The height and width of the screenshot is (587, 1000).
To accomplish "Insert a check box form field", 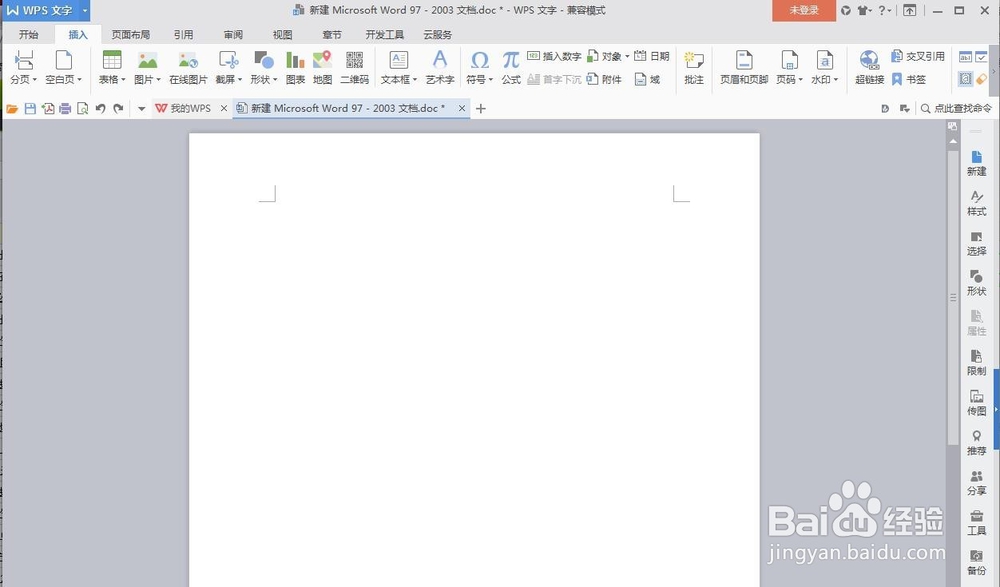I will coord(981,57).
